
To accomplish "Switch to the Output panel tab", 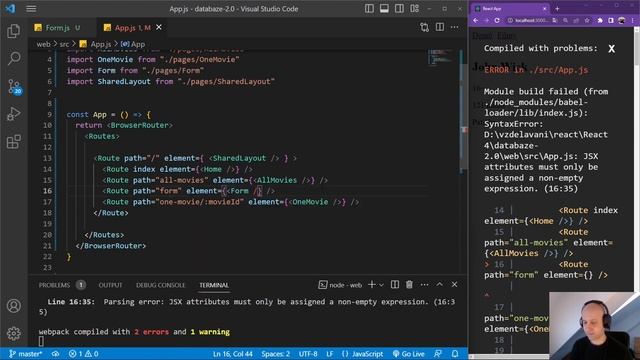I will [110, 285].
